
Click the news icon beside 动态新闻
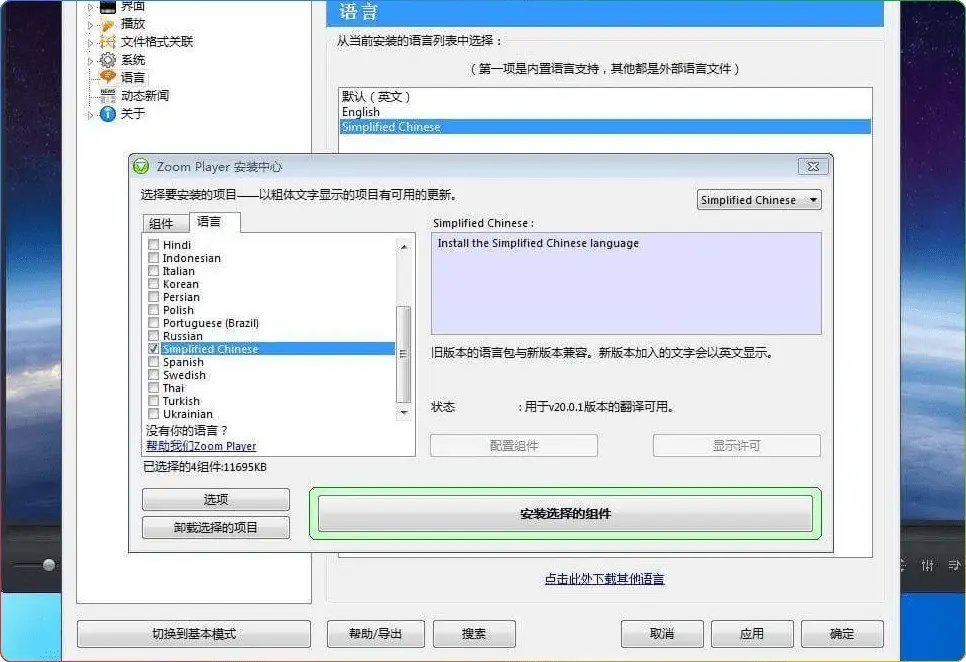coord(108,95)
